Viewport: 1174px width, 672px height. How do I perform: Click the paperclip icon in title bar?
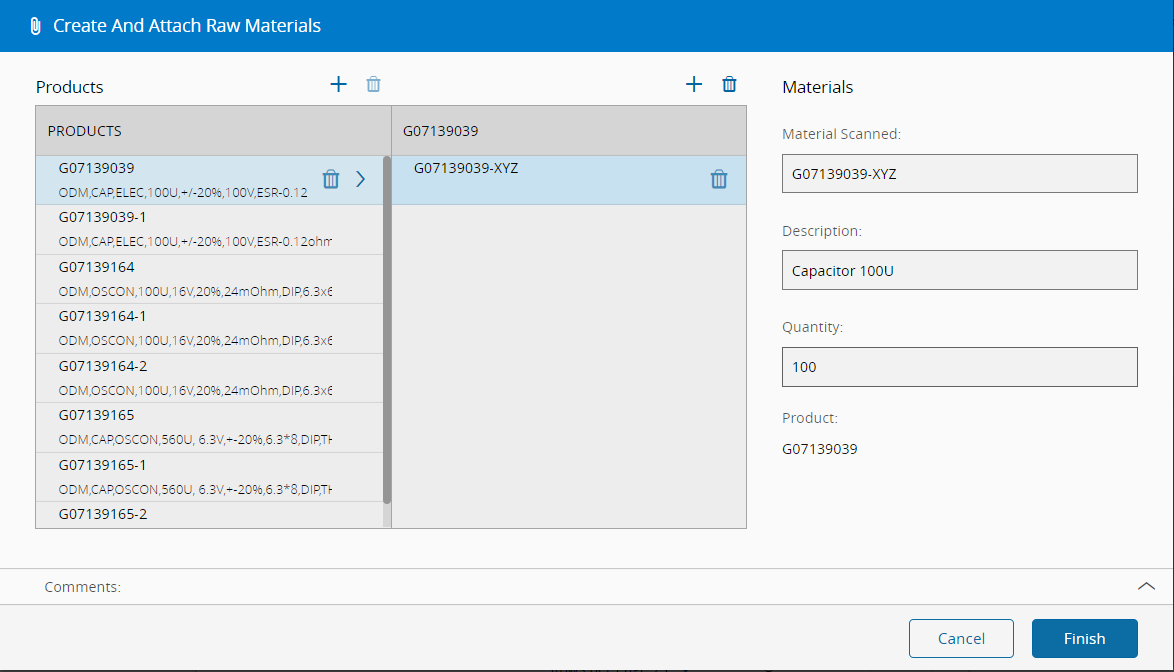(x=35, y=26)
